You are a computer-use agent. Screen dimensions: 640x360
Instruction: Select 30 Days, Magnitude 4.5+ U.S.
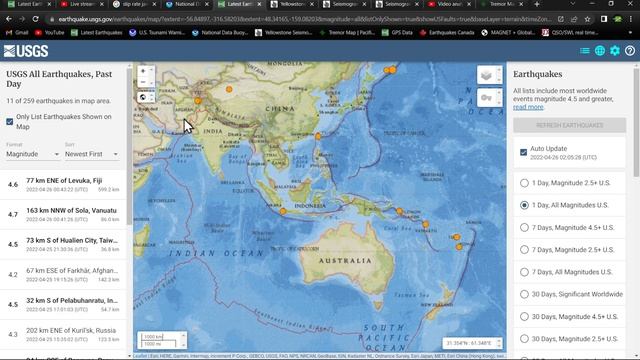pos(524,316)
